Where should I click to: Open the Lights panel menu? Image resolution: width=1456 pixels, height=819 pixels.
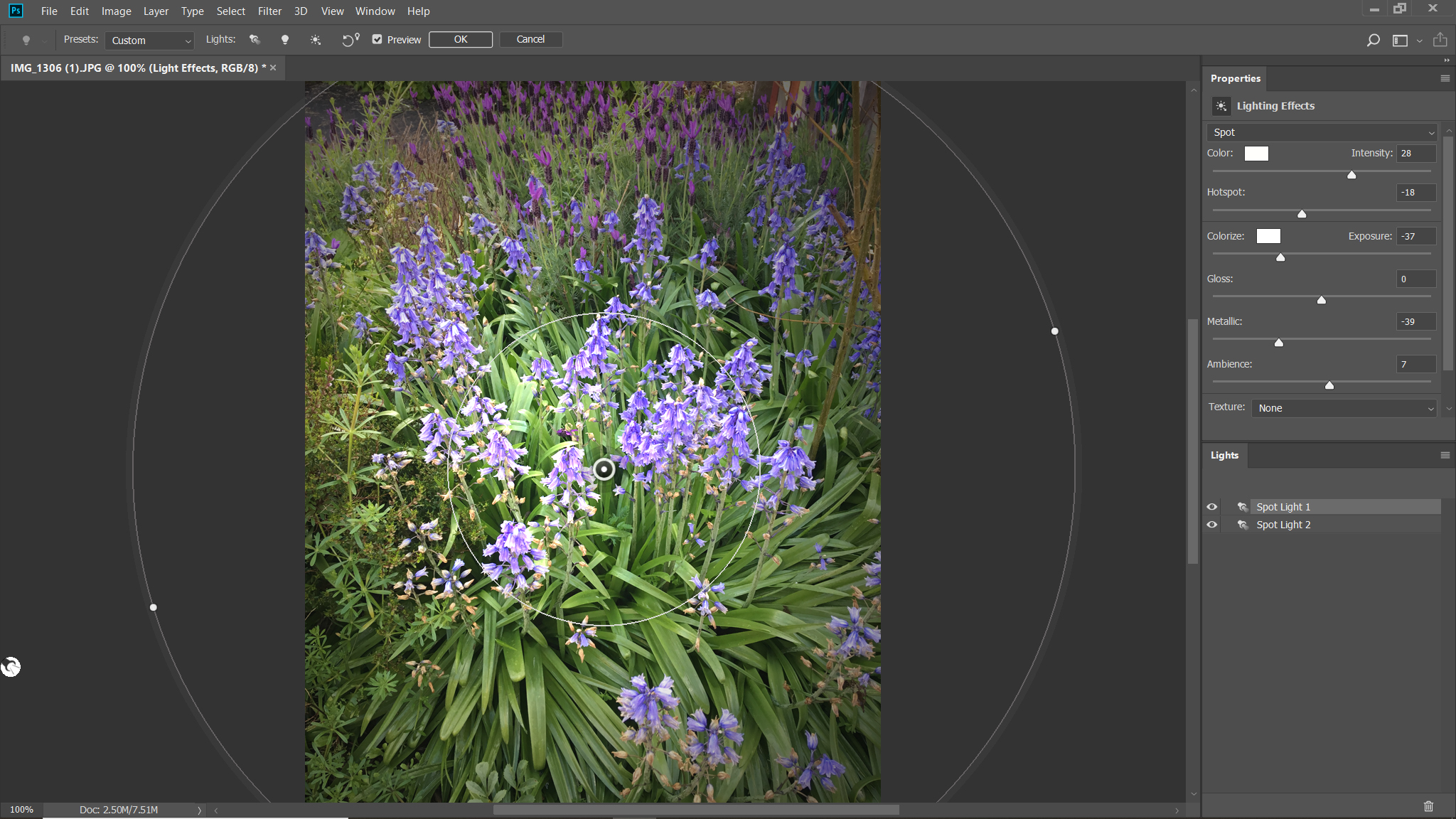point(1444,455)
